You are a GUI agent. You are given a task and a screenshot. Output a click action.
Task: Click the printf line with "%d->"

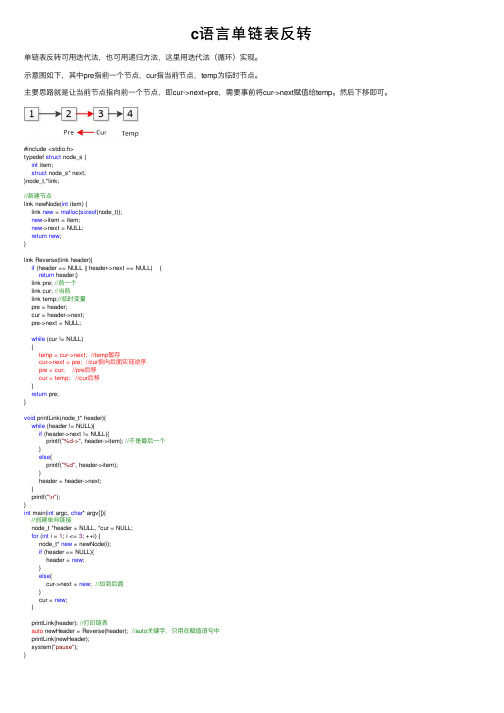tap(106, 441)
